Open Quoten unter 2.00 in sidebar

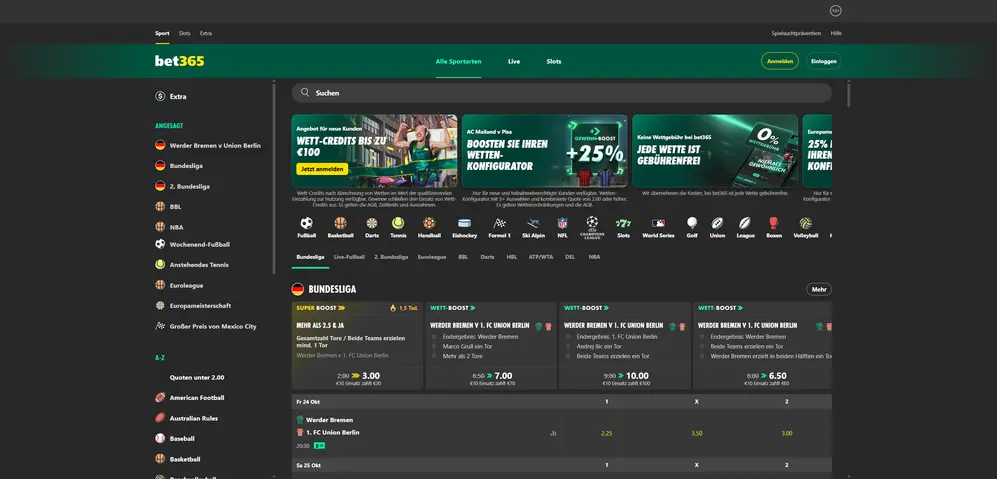click(196, 377)
